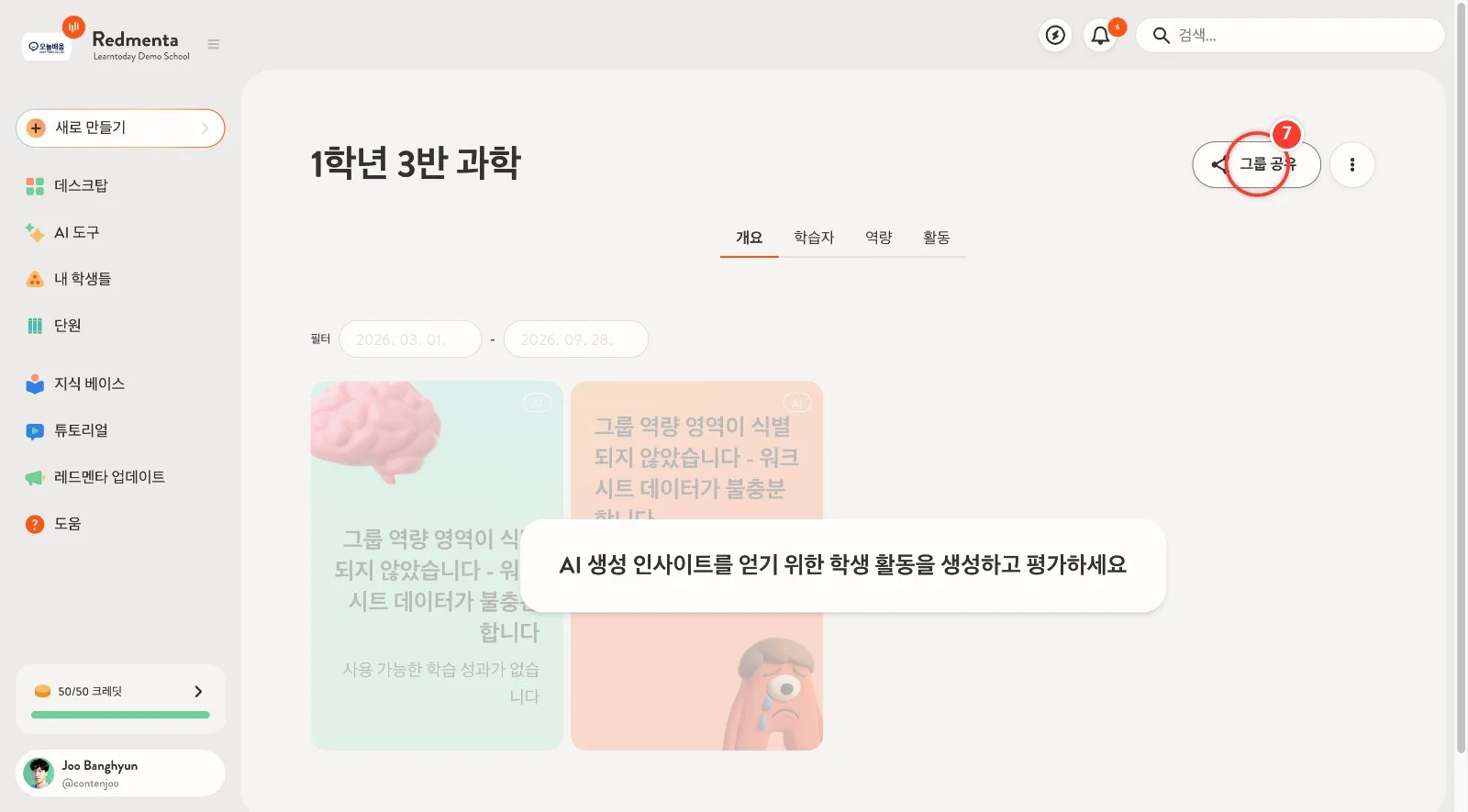Click the 1학년 3반 과학 title
Screen dimensions: 1468x812
coord(415,163)
